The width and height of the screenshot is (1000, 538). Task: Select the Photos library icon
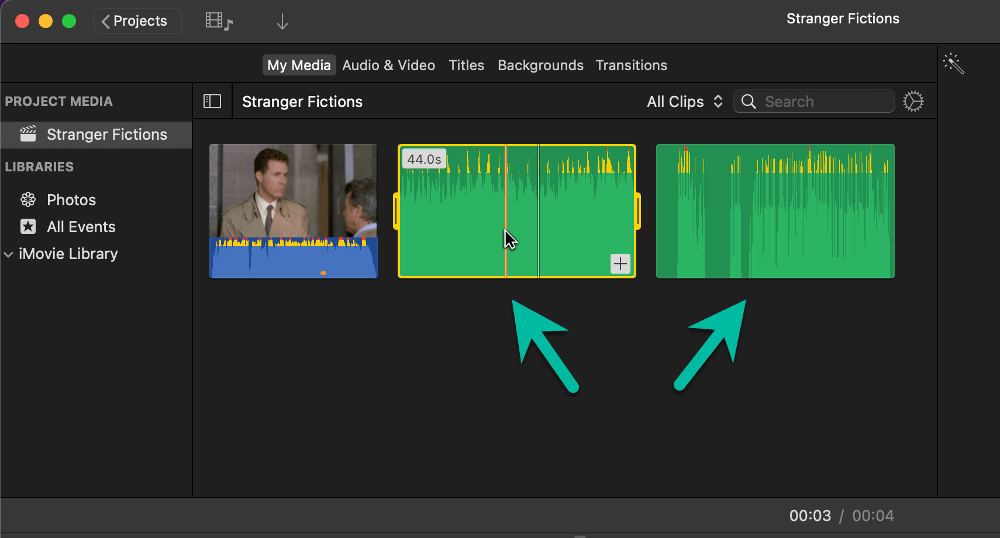(28, 200)
